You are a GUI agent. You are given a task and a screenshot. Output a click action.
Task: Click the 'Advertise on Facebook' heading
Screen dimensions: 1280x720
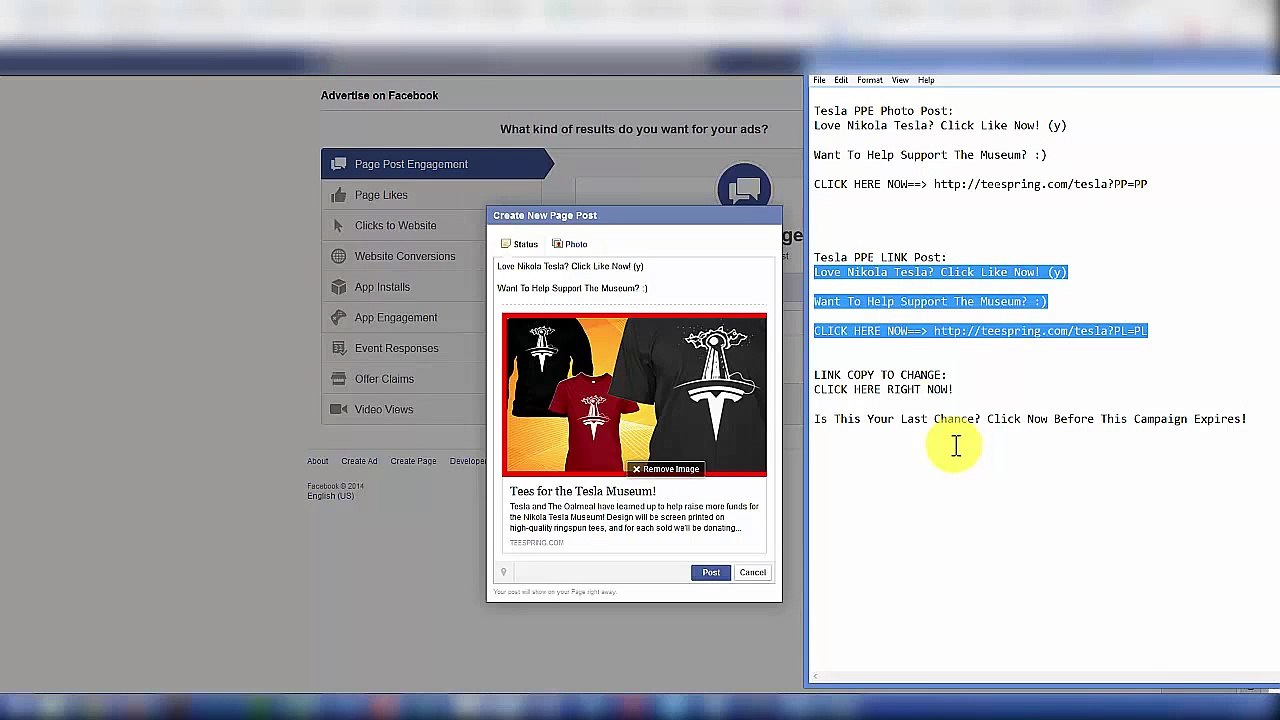pyautogui.click(x=379, y=95)
